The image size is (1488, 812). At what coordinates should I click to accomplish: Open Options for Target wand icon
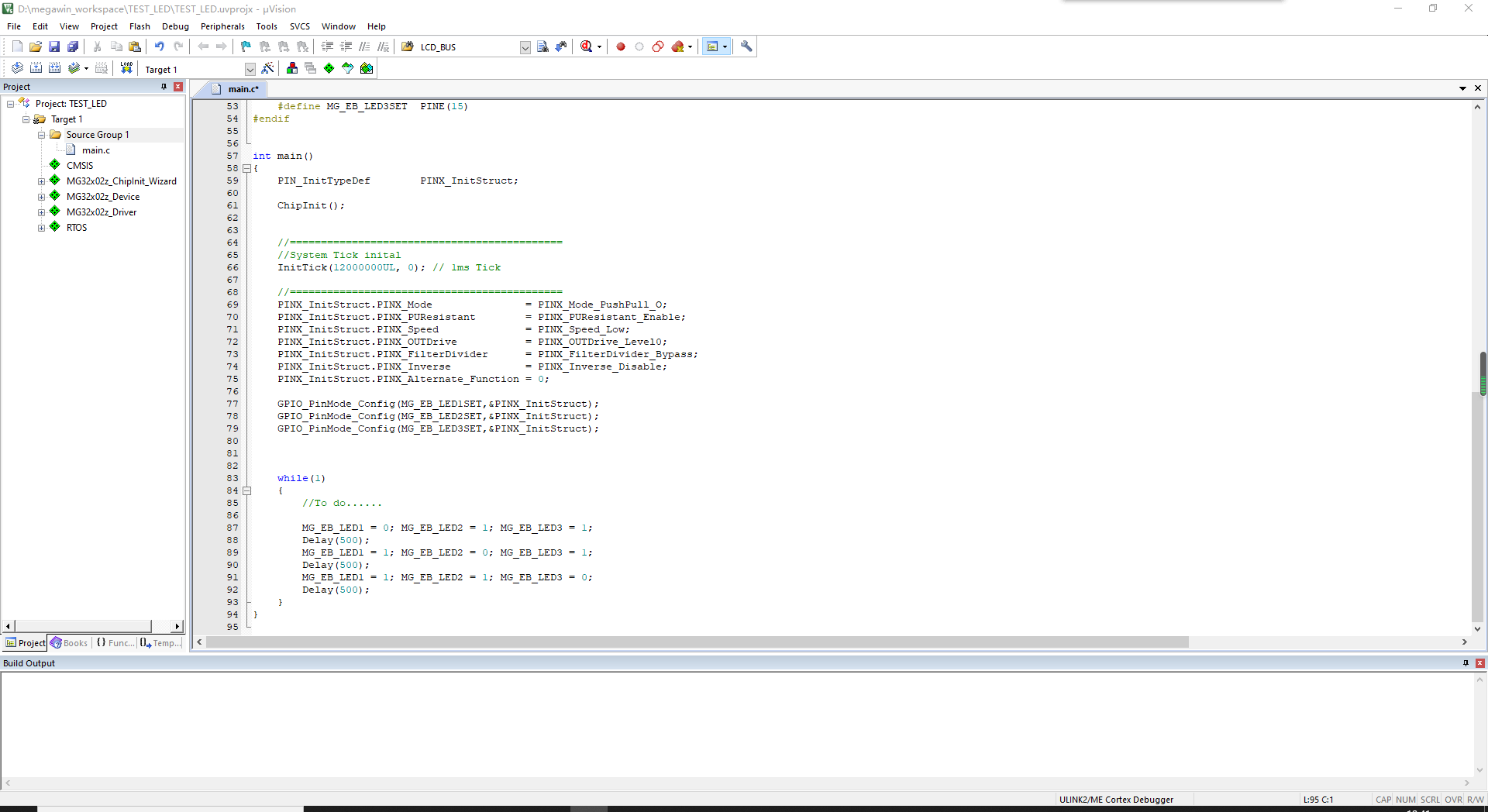[x=267, y=68]
